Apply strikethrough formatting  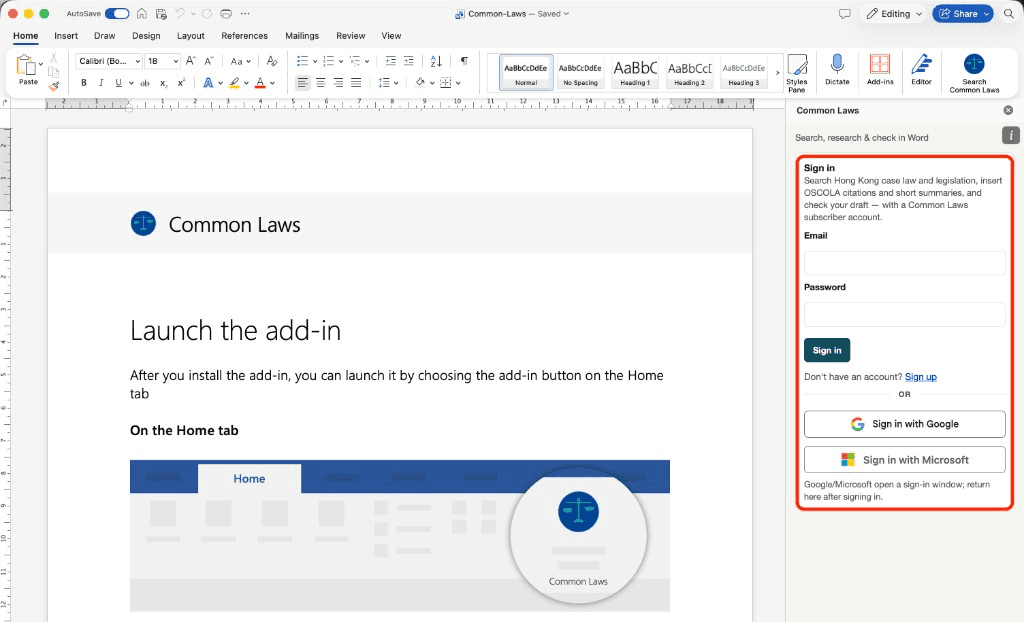coord(145,83)
